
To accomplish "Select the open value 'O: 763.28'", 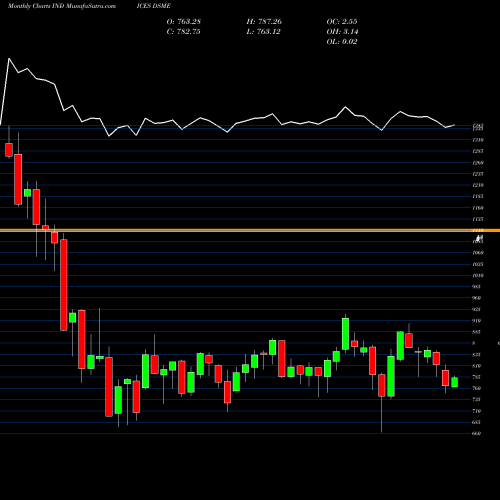I will tap(184, 22).
